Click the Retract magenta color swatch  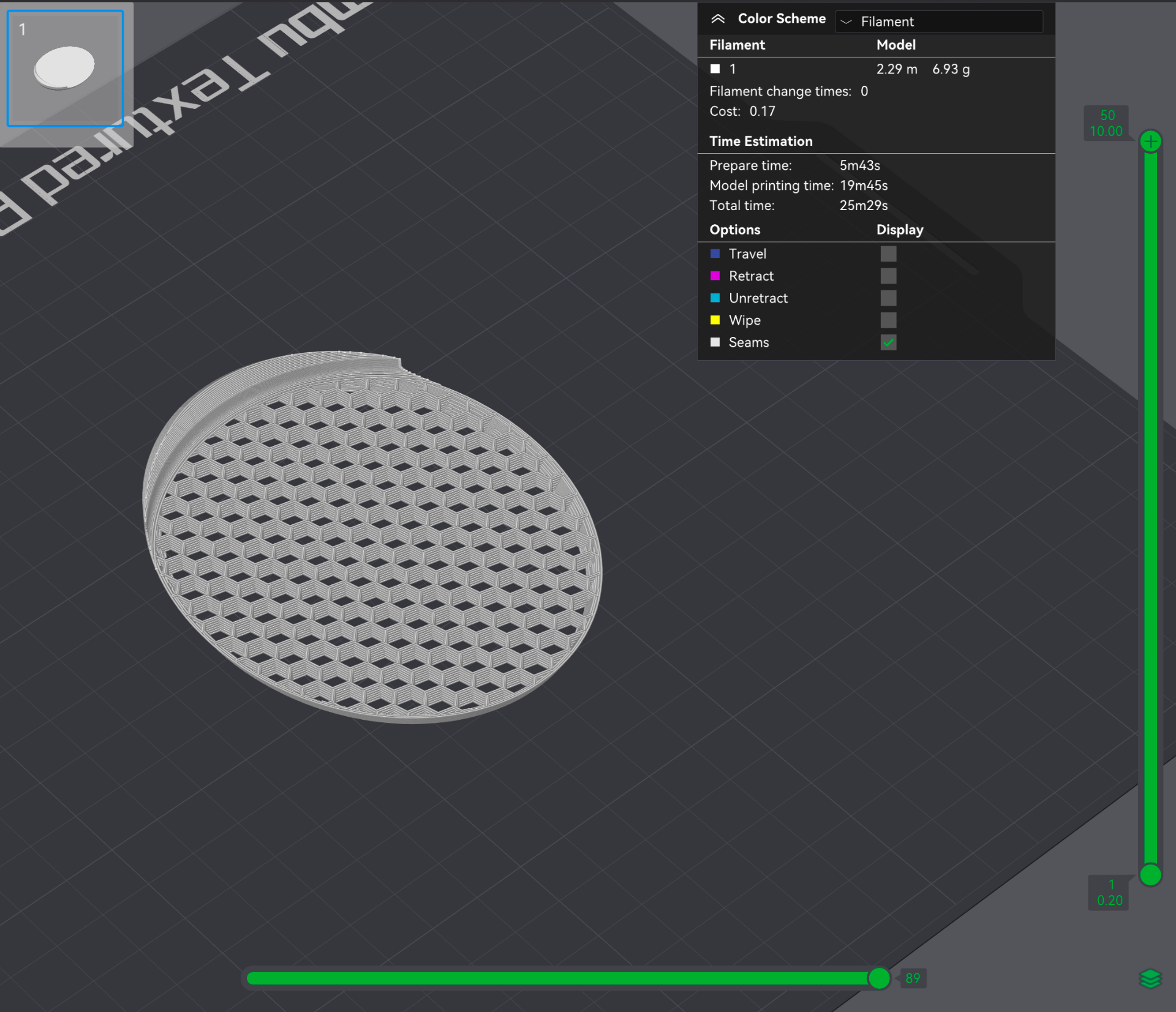coord(715,276)
